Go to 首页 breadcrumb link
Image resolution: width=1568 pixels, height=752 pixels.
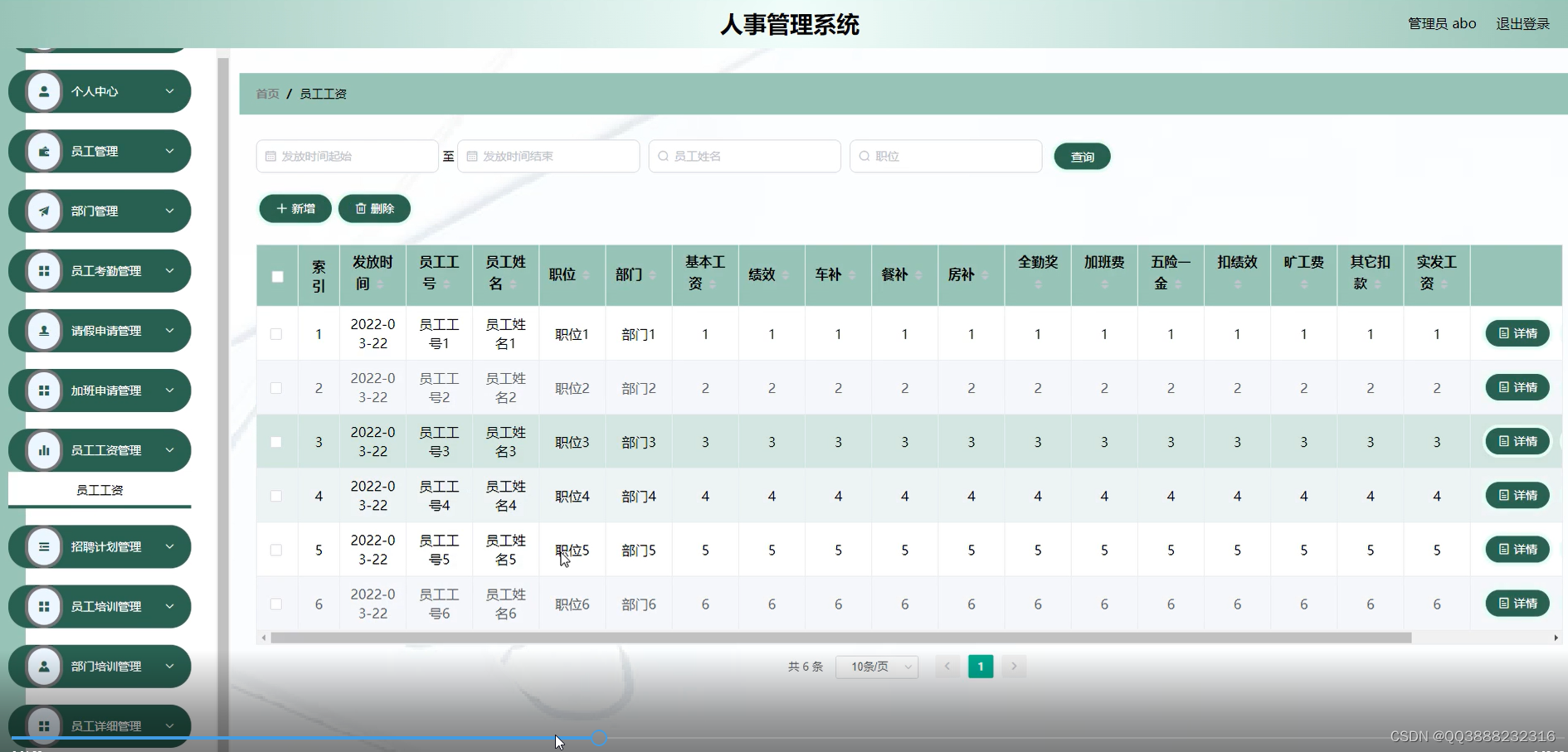pyautogui.click(x=267, y=94)
